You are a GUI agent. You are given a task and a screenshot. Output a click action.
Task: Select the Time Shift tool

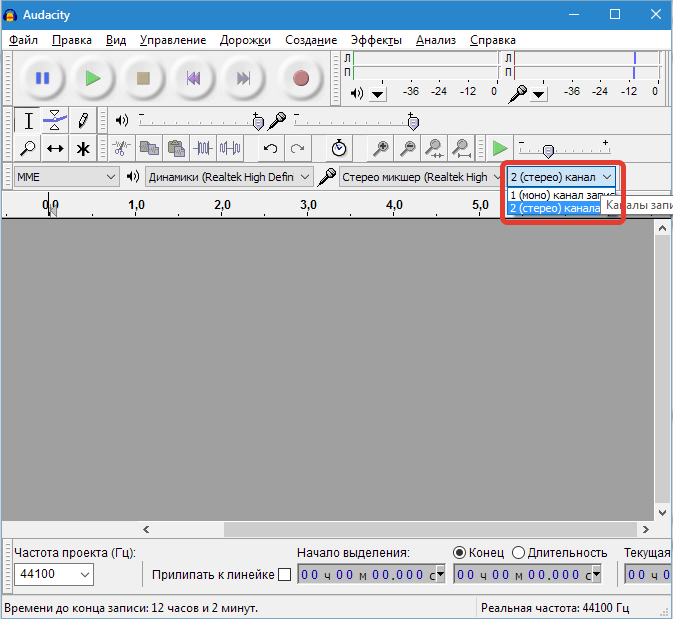[55, 149]
